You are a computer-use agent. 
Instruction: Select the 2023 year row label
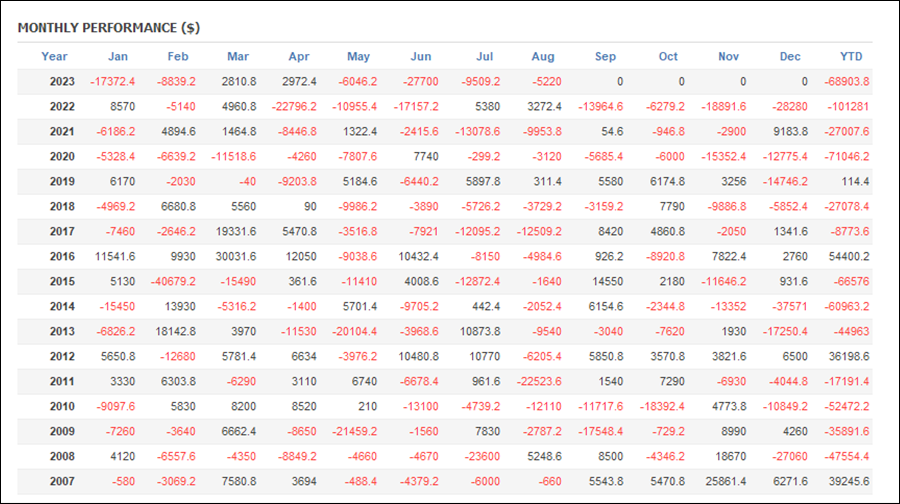coord(62,82)
